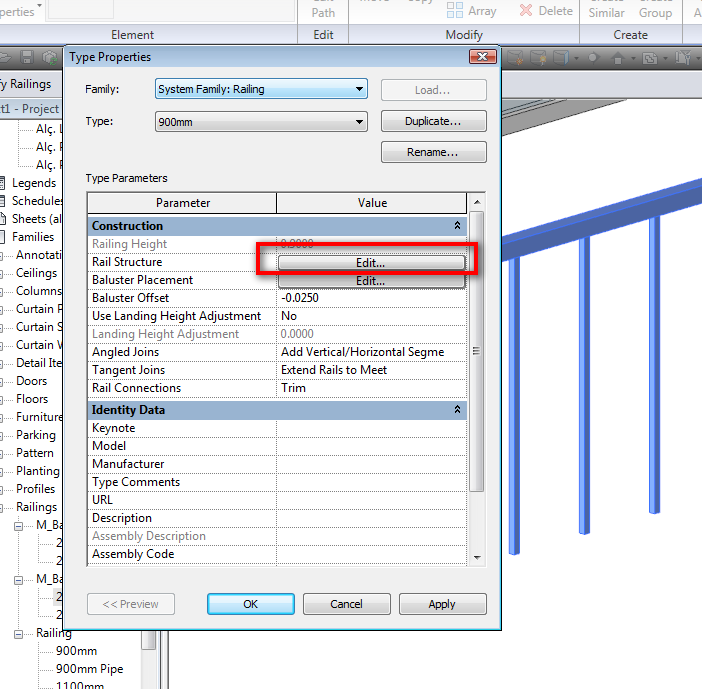Image resolution: width=702 pixels, height=689 pixels.
Task: Collapse the second M_Ba node under Railings
Action: click(x=18, y=580)
